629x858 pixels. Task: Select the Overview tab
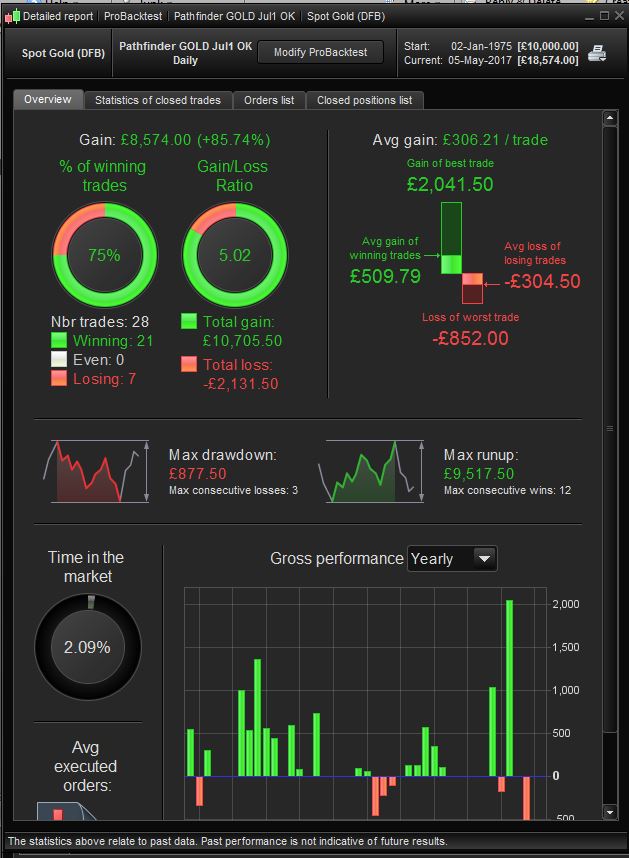tap(48, 99)
